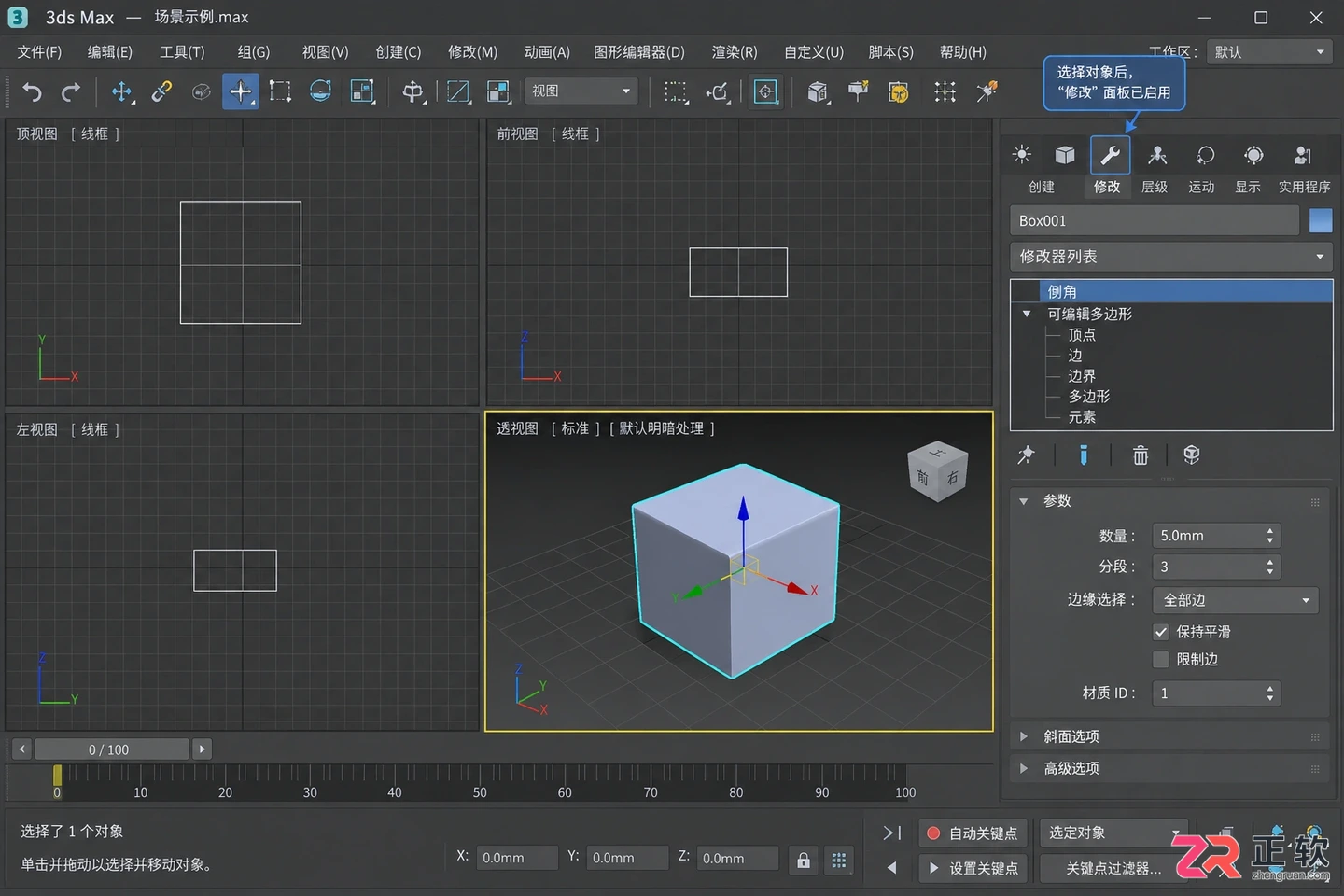Screen dimensions: 1344x896
Task: Click the Box001 object name field
Action: (1155, 221)
